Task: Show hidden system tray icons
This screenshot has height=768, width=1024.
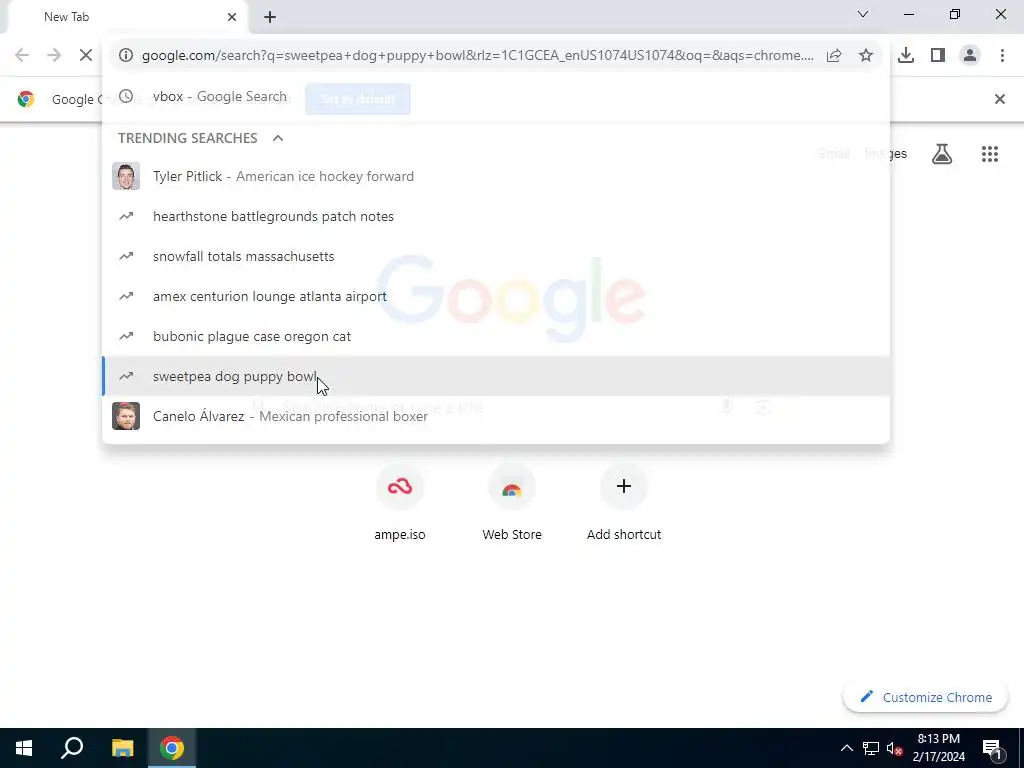Action: click(846, 748)
